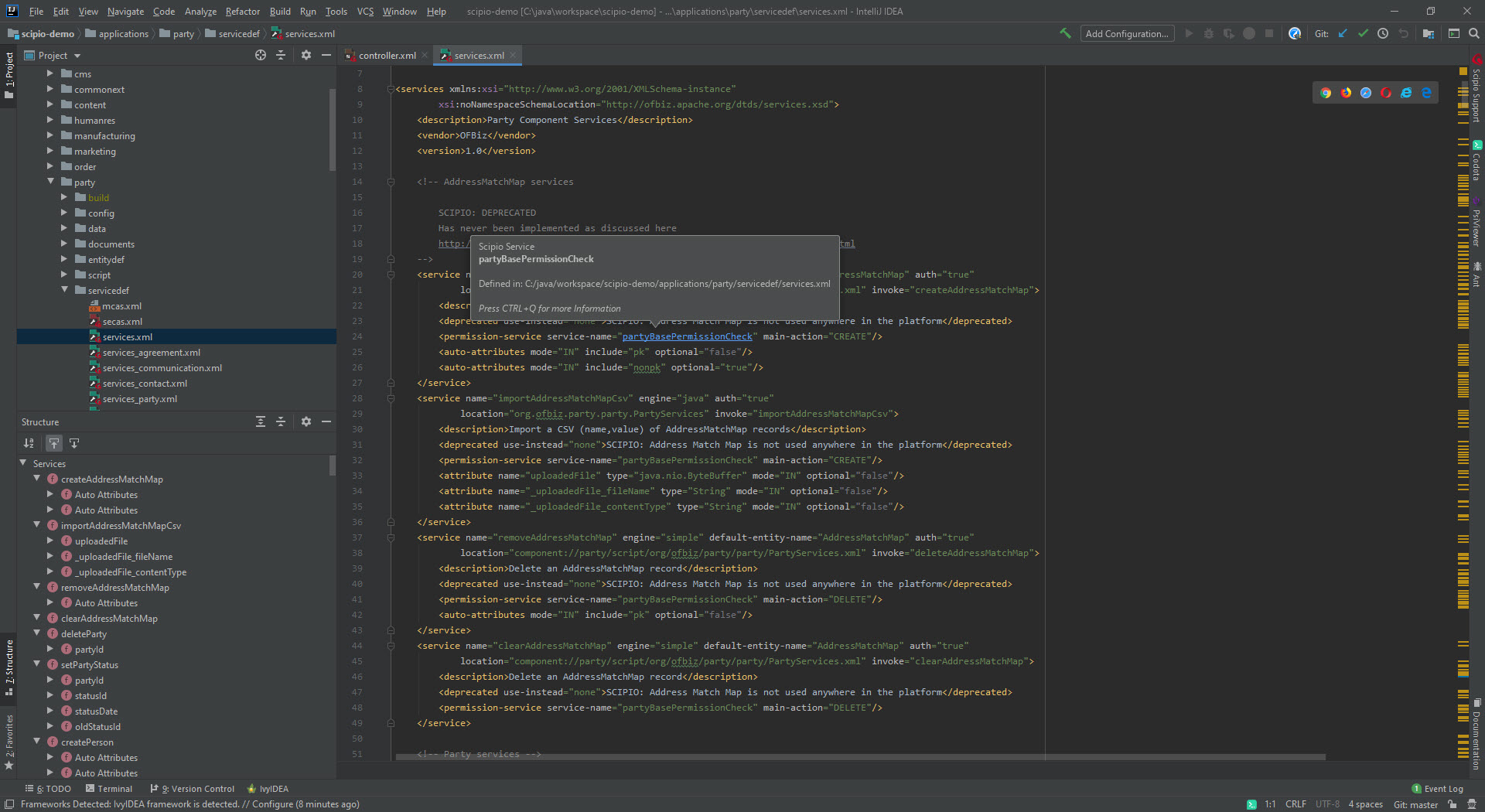Screen dimensions: 1485x812
Task: Click the Project tree vertical scrollbar
Action: pos(333,129)
